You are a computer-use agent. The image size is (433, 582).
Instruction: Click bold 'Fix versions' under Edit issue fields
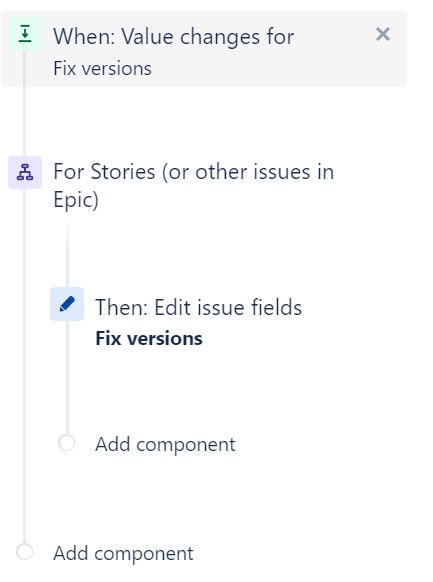pos(149,339)
